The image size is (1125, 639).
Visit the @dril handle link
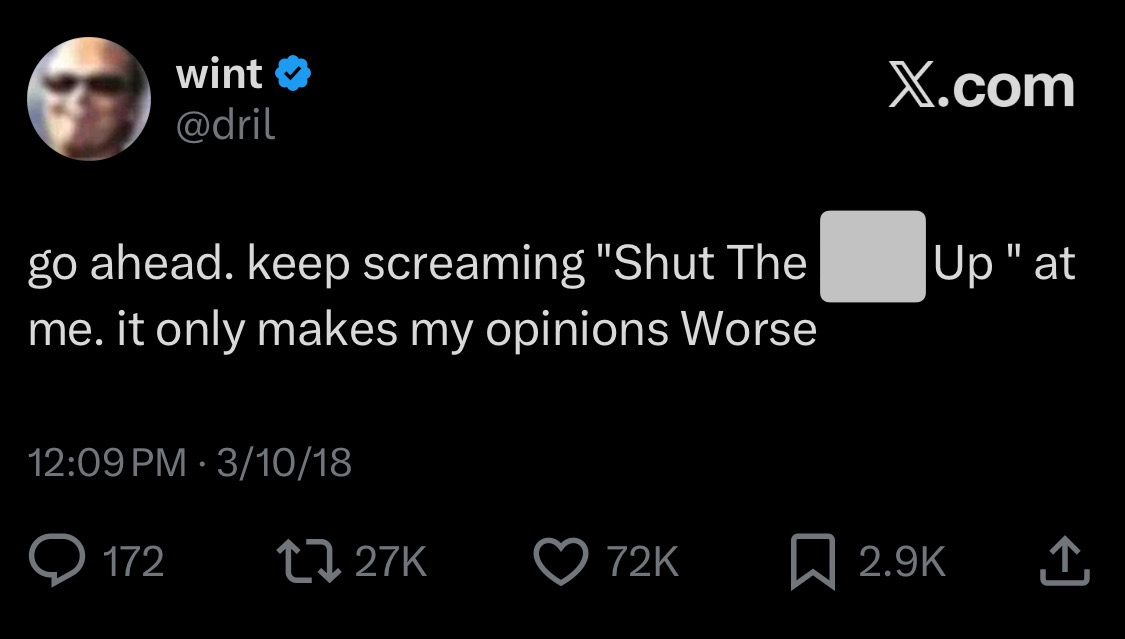pyautogui.click(x=225, y=124)
